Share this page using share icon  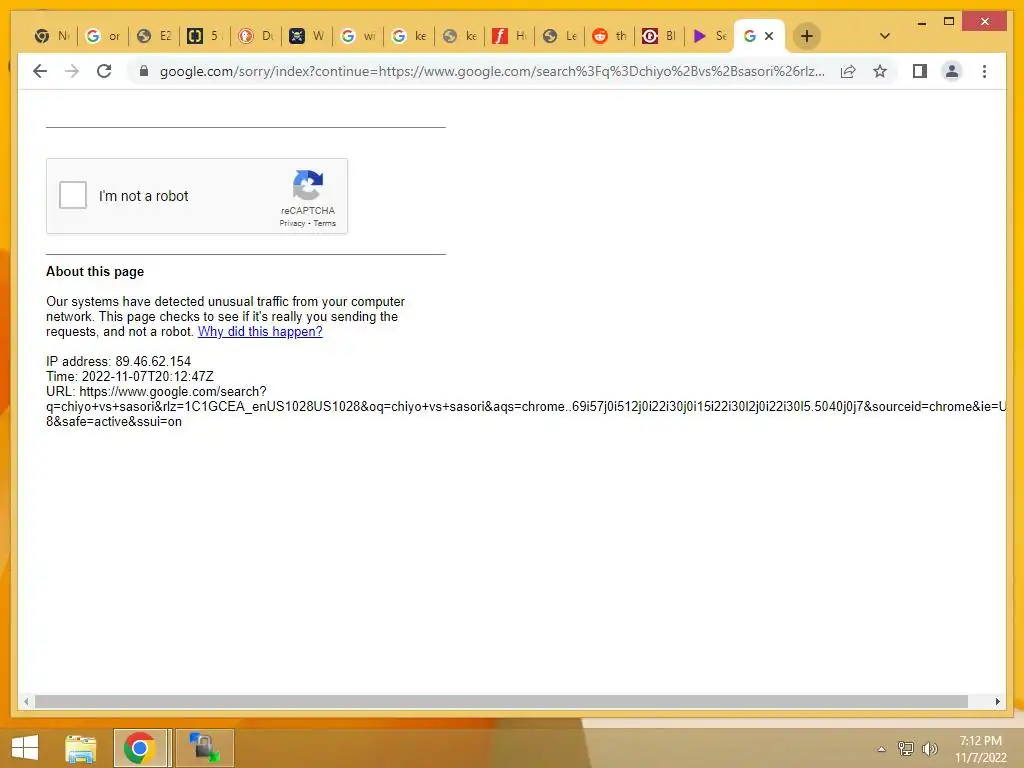[848, 71]
